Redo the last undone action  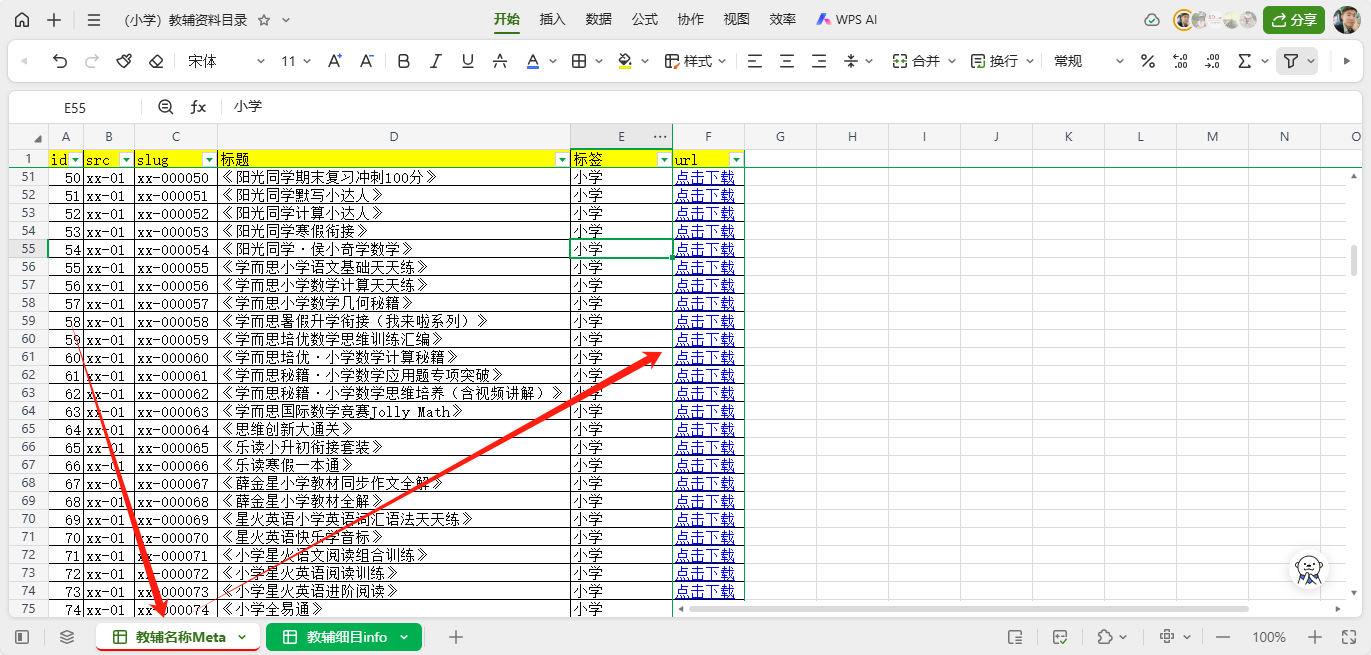[92, 61]
